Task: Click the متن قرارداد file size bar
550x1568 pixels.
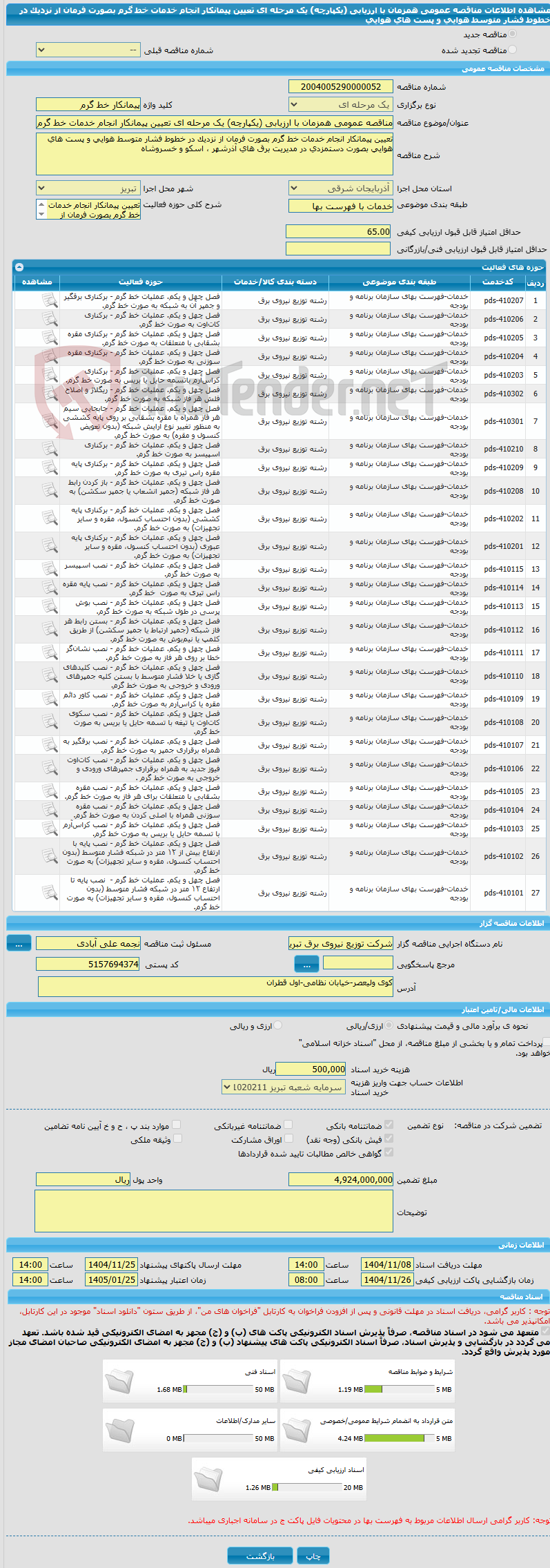Action: coord(399,1438)
